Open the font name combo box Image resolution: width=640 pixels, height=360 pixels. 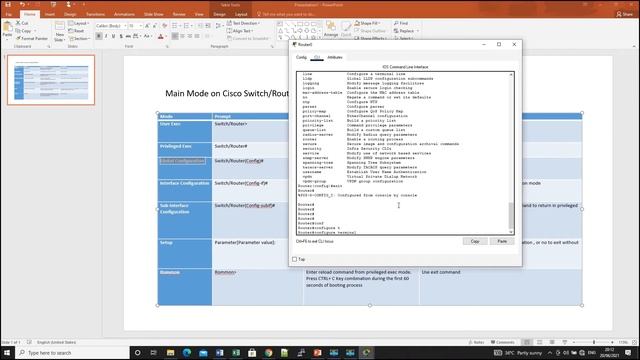[x=111, y=26]
